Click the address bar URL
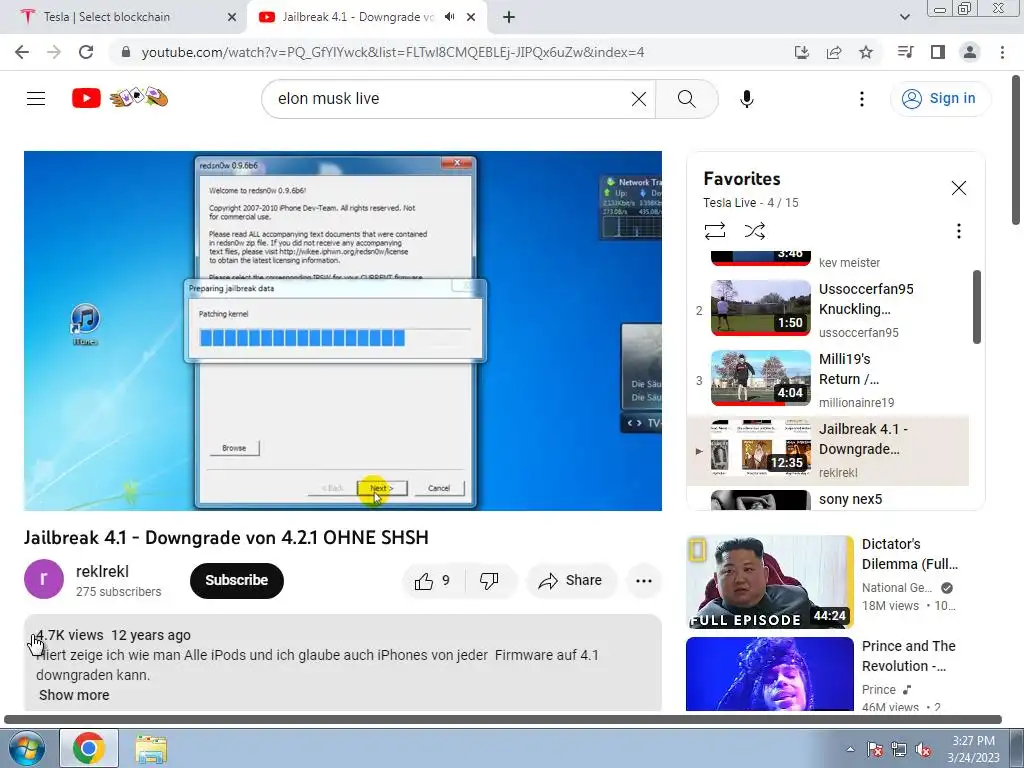The height and width of the screenshot is (768, 1024). tap(392, 52)
